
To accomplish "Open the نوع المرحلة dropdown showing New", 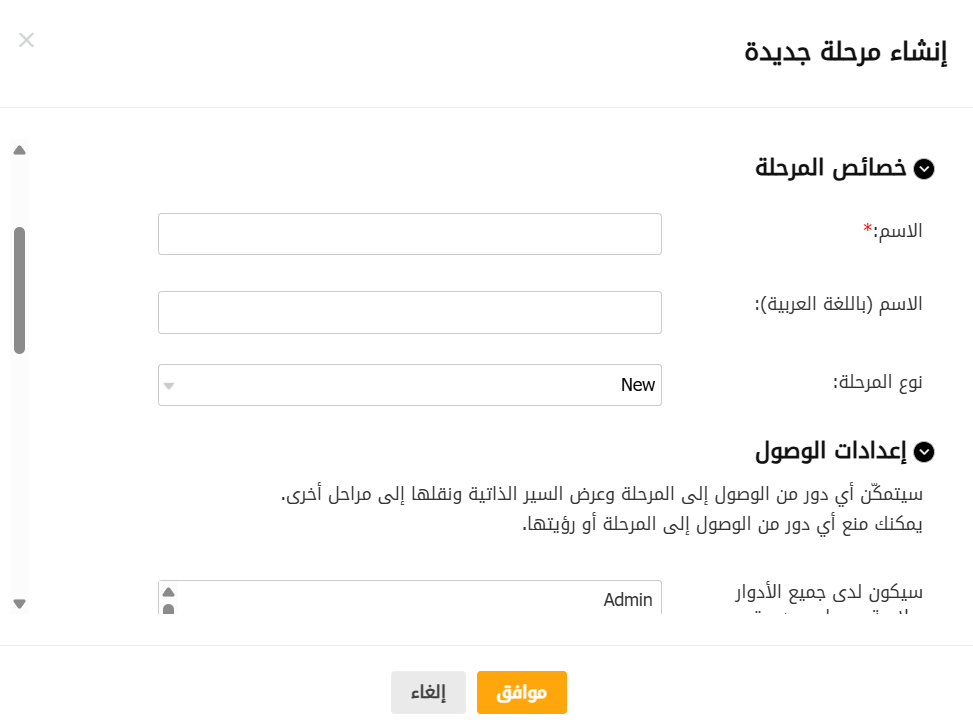I will coord(410,385).
